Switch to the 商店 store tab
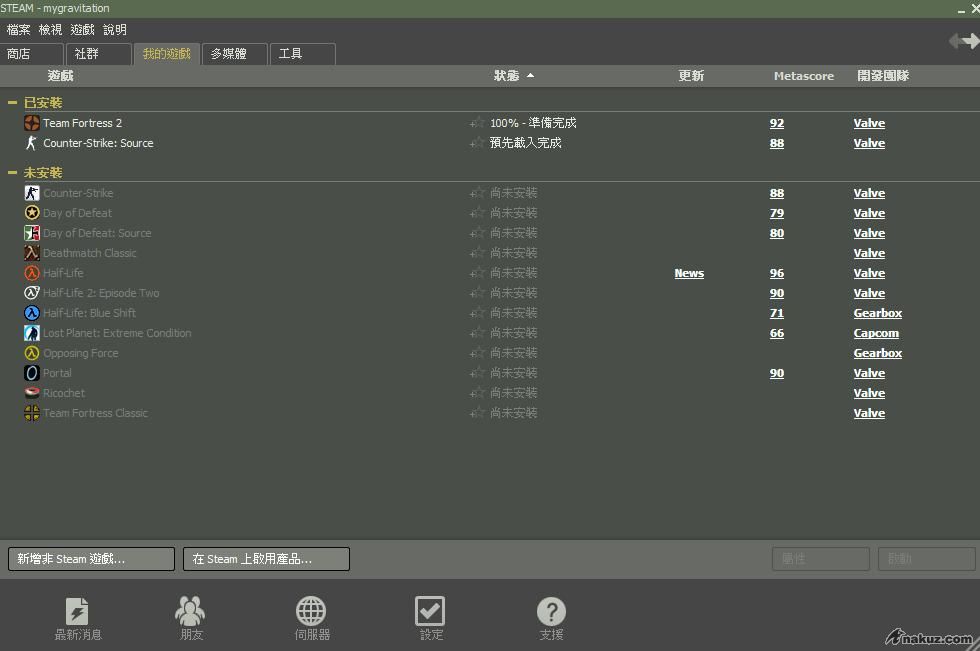Image resolution: width=980 pixels, height=651 pixels. (32, 54)
